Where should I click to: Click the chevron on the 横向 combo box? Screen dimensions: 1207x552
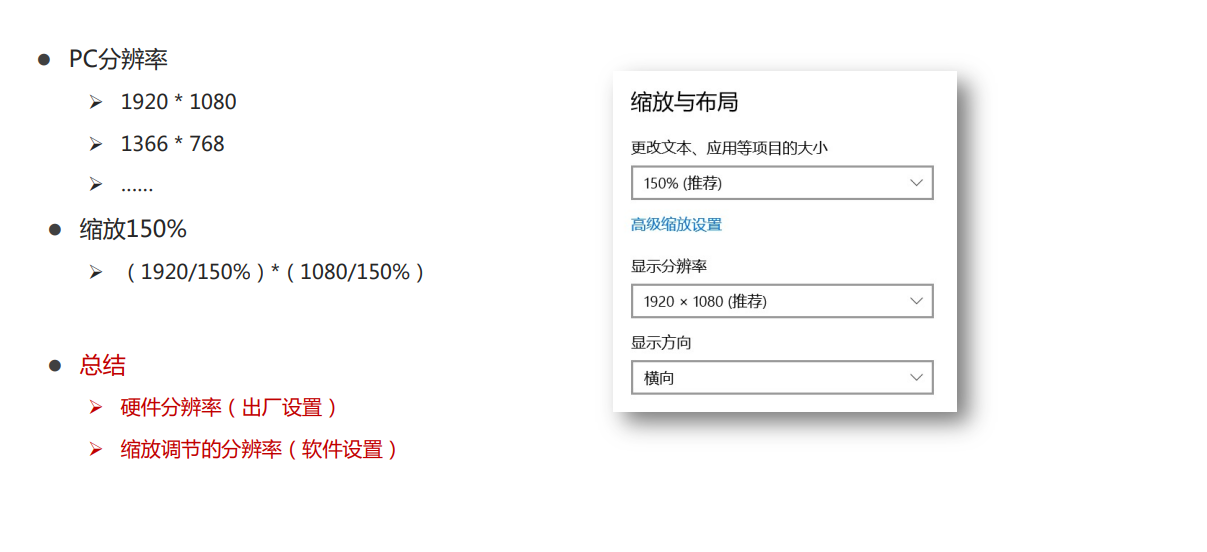916,378
